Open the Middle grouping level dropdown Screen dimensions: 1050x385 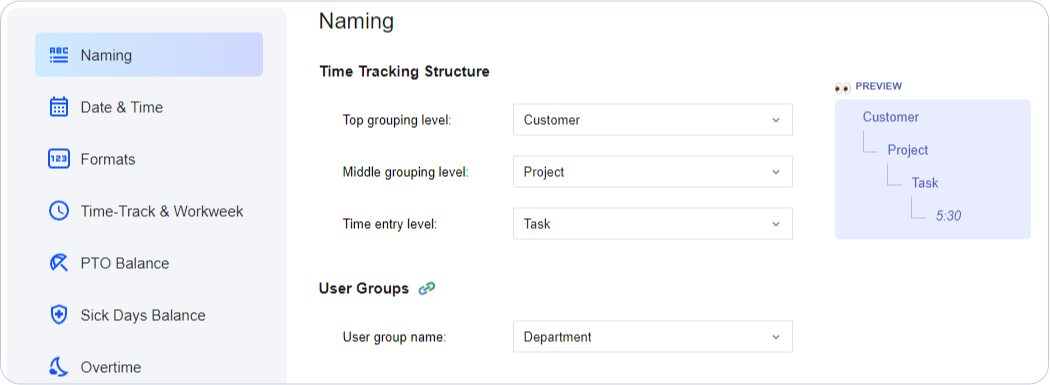pos(653,172)
